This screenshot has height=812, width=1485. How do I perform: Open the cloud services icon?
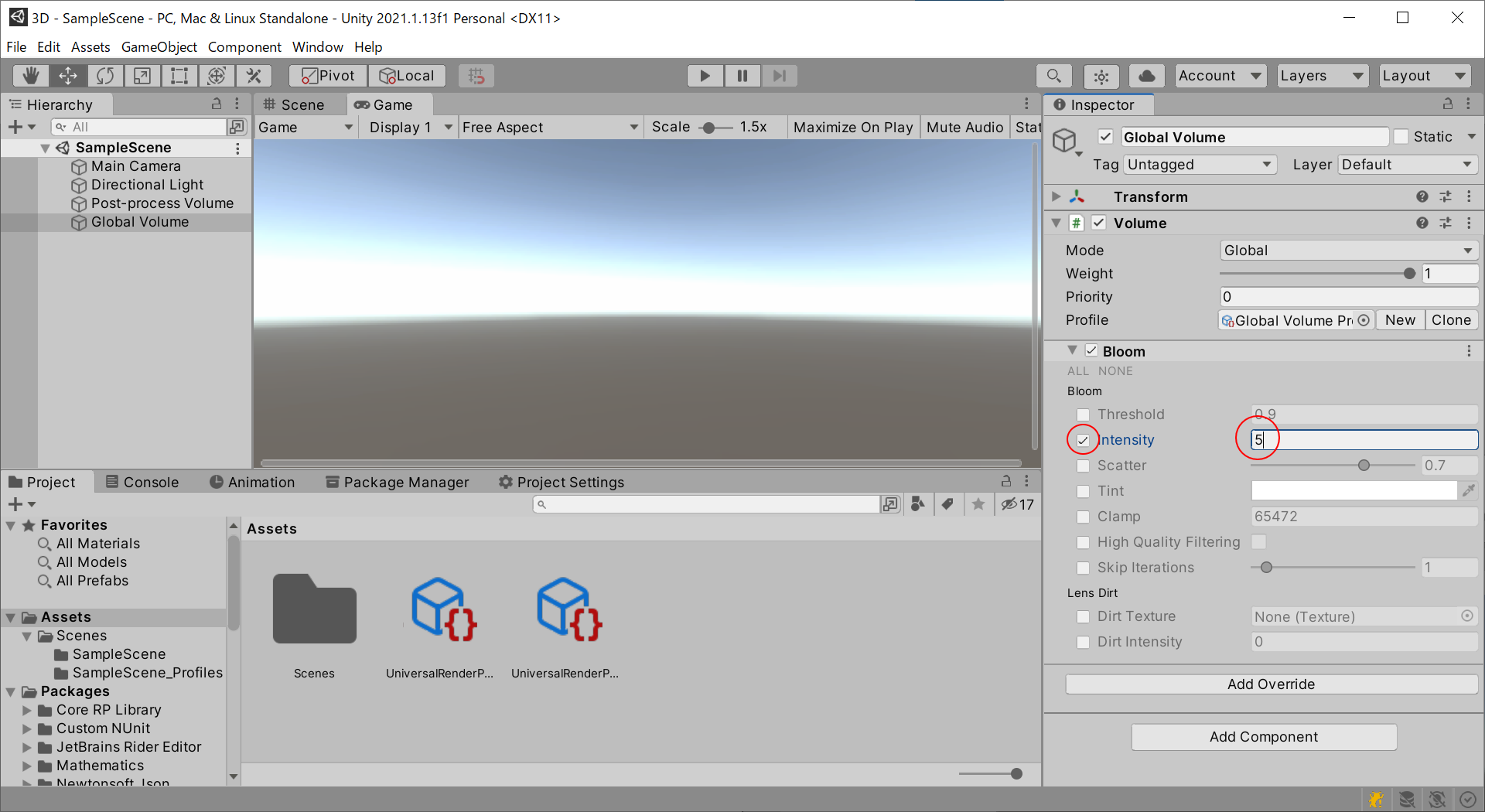1147,76
